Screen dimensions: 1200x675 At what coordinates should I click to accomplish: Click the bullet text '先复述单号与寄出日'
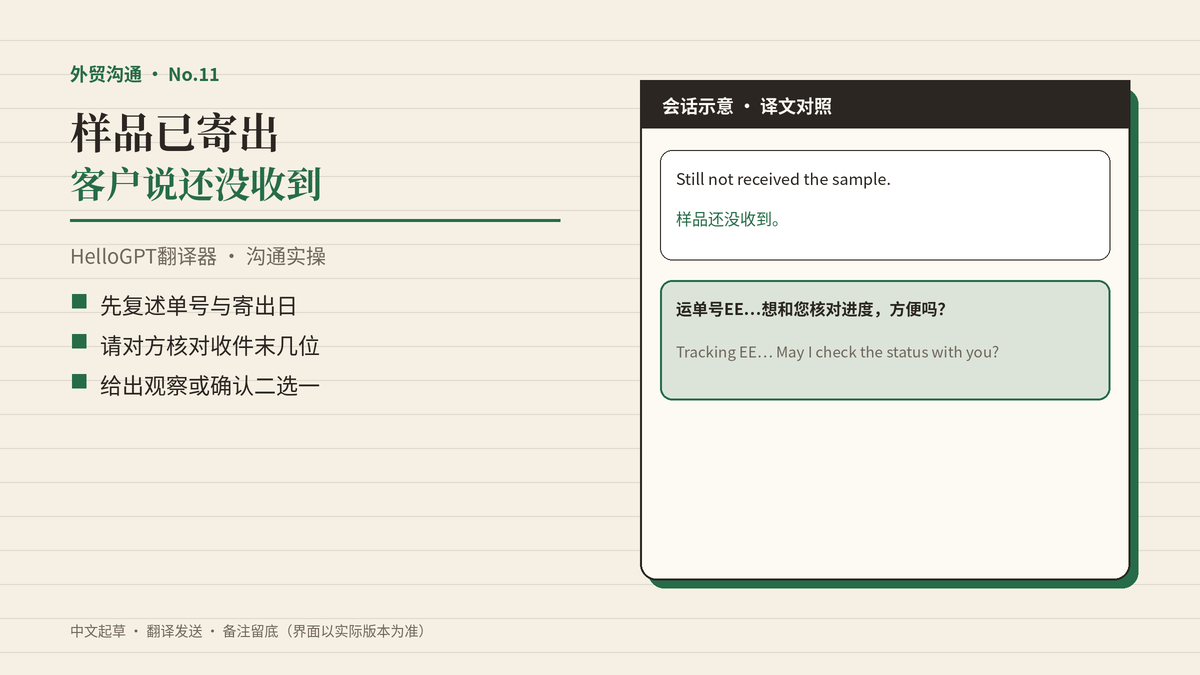pos(198,307)
